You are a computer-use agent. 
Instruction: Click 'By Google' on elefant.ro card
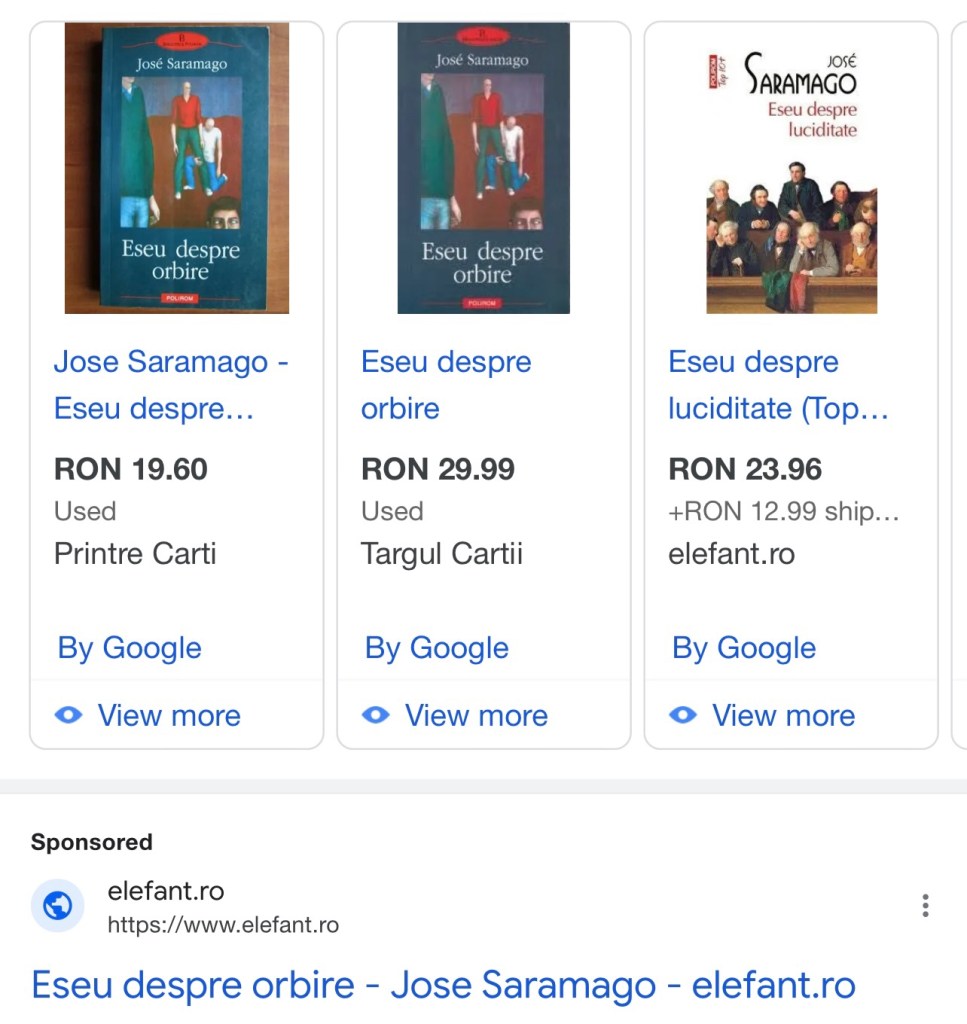pyautogui.click(x=744, y=648)
